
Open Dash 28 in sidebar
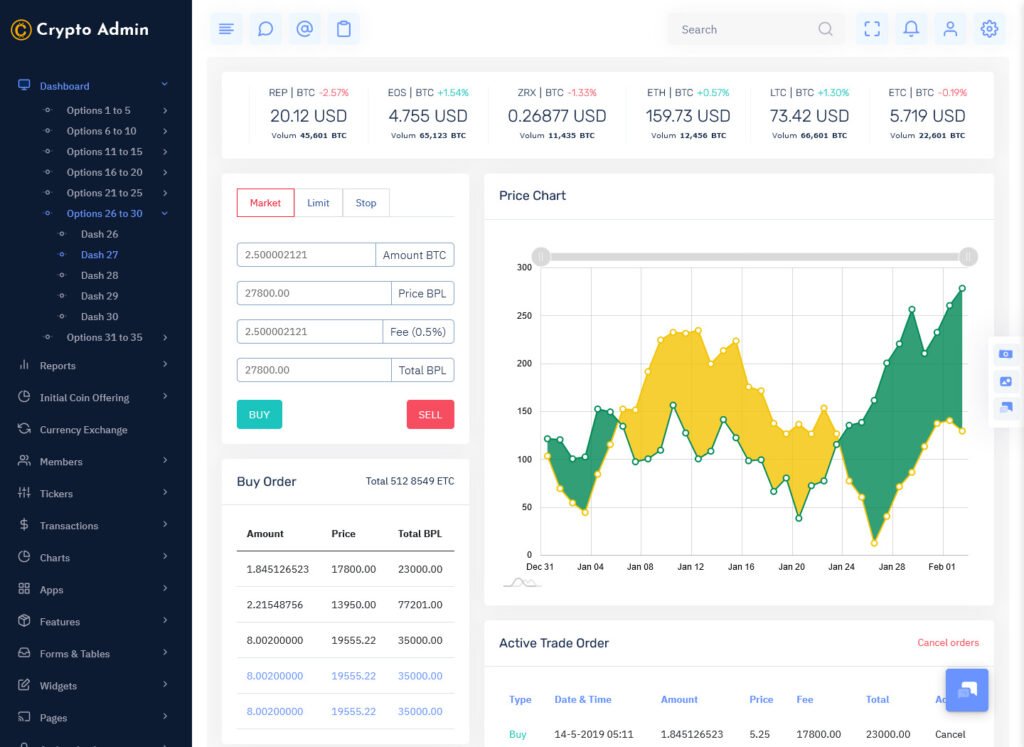(99, 276)
